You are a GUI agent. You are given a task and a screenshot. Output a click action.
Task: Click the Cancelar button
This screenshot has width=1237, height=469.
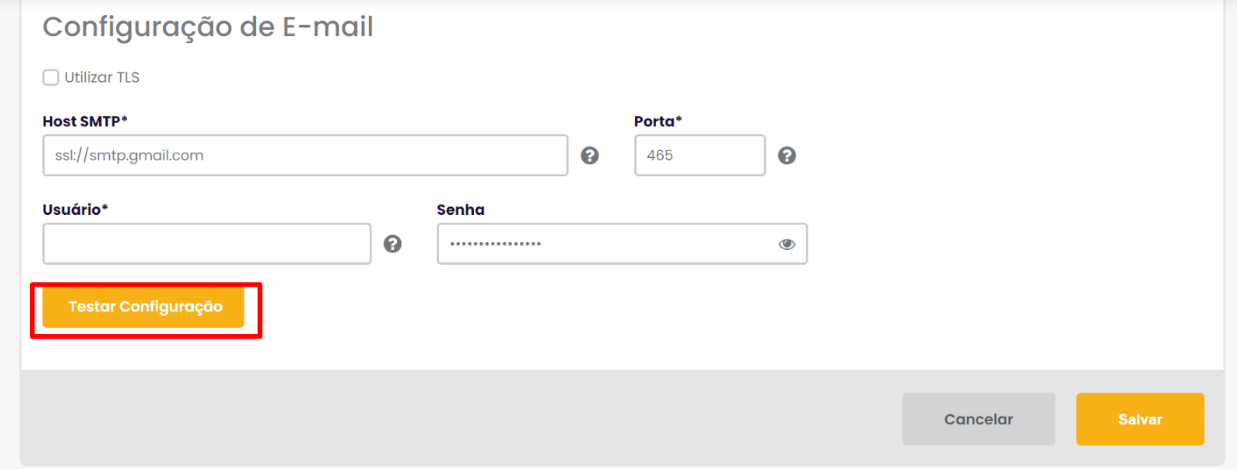coord(978,419)
